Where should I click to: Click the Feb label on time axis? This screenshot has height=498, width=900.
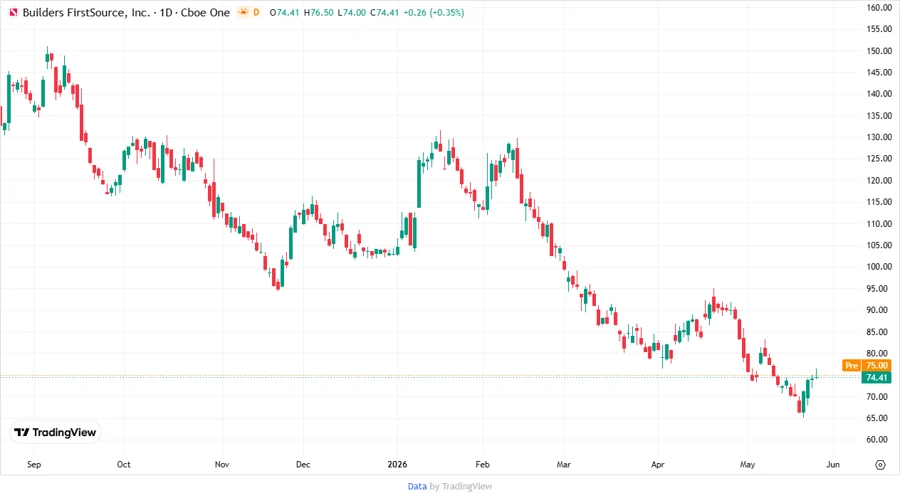(x=483, y=464)
